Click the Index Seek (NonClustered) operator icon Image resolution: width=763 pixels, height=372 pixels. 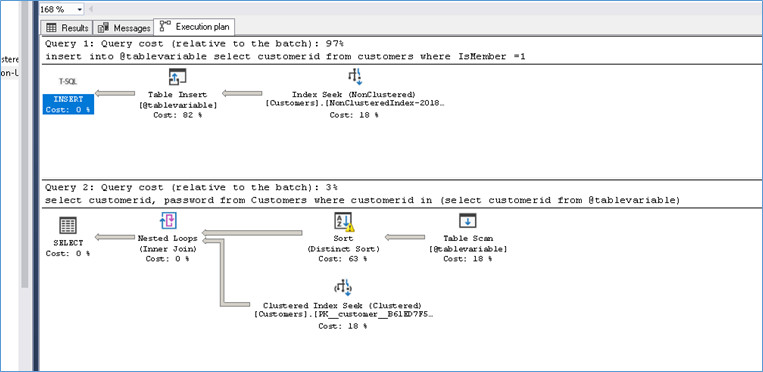[355, 76]
